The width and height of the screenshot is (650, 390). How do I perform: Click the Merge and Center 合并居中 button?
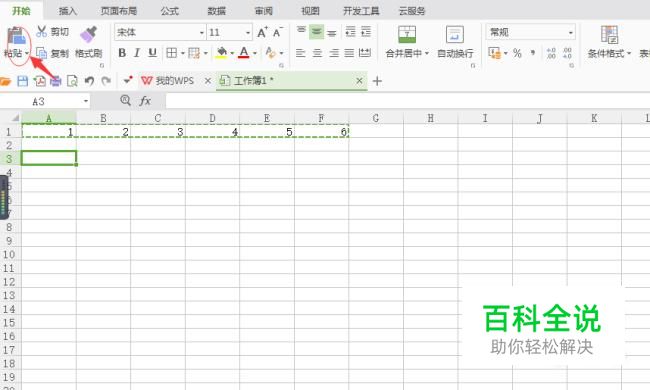point(407,42)
